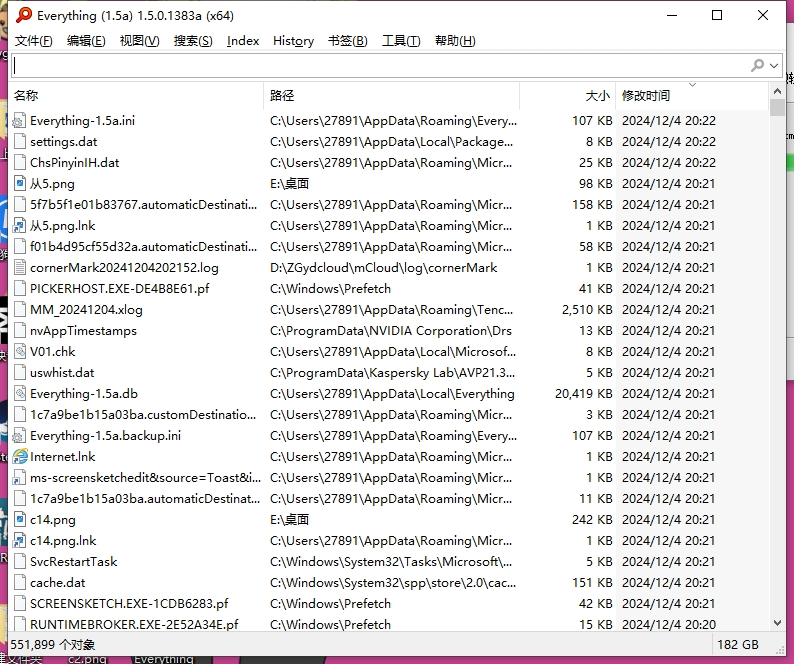Click icon of RUNTIMEBROKER.EXE-2E52A34E.pf
This screenshot has width=794, height=664.
tap(19, 624)
